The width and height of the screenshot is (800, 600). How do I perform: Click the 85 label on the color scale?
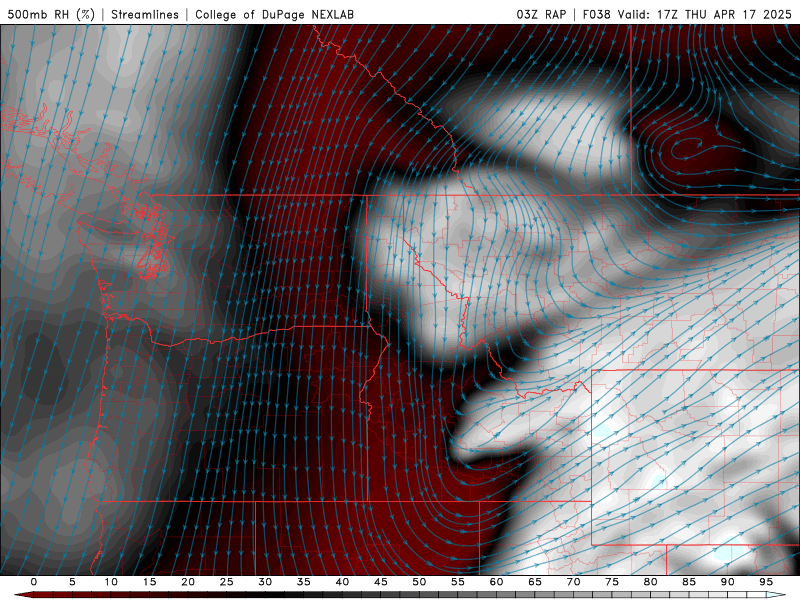click(689, 582)
